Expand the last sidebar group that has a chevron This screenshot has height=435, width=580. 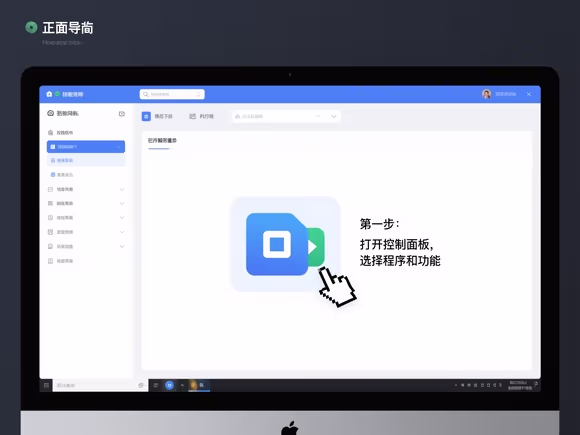(x=86, y=246)
